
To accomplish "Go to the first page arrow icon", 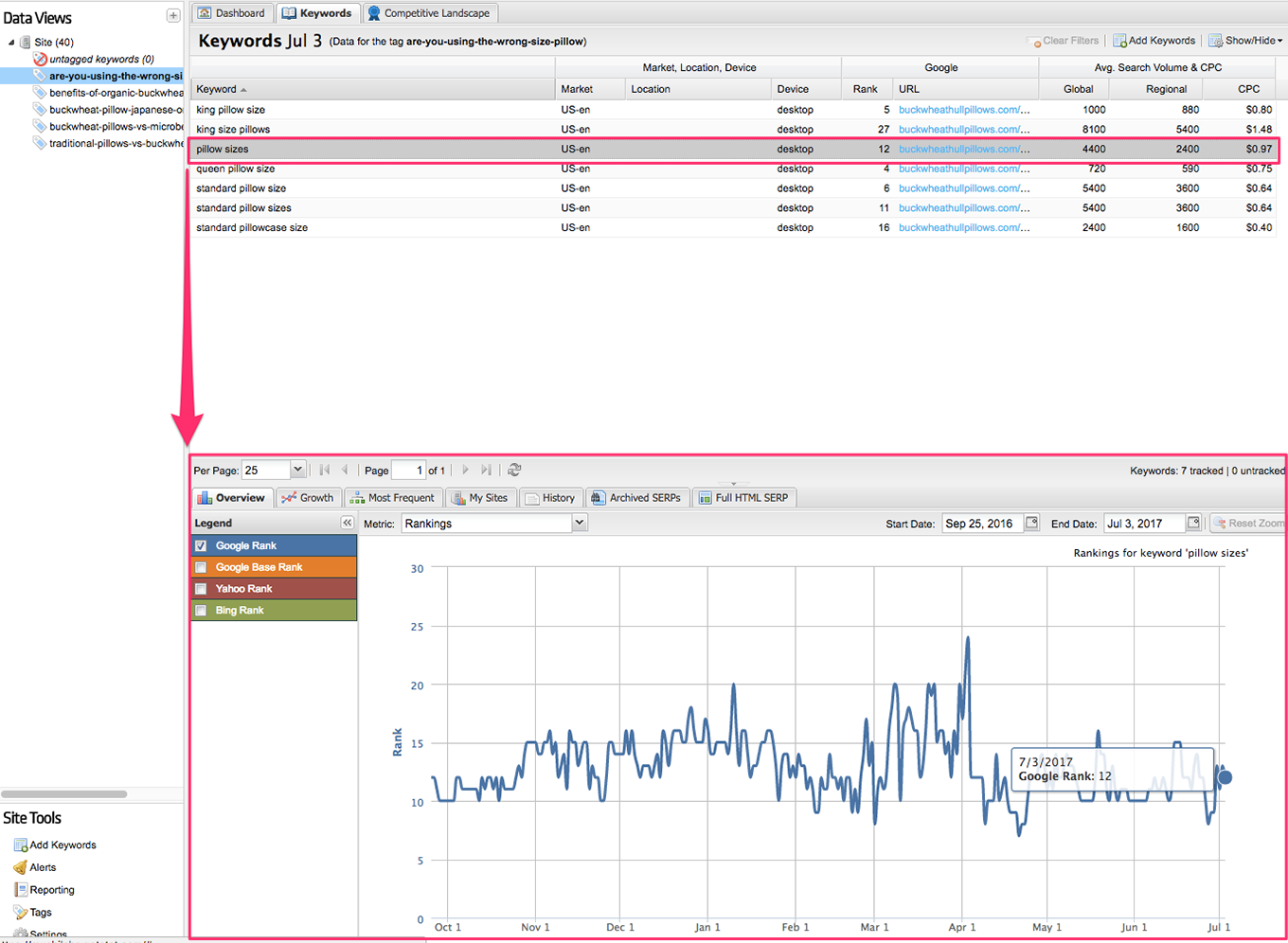I will (x=325, y=470).
